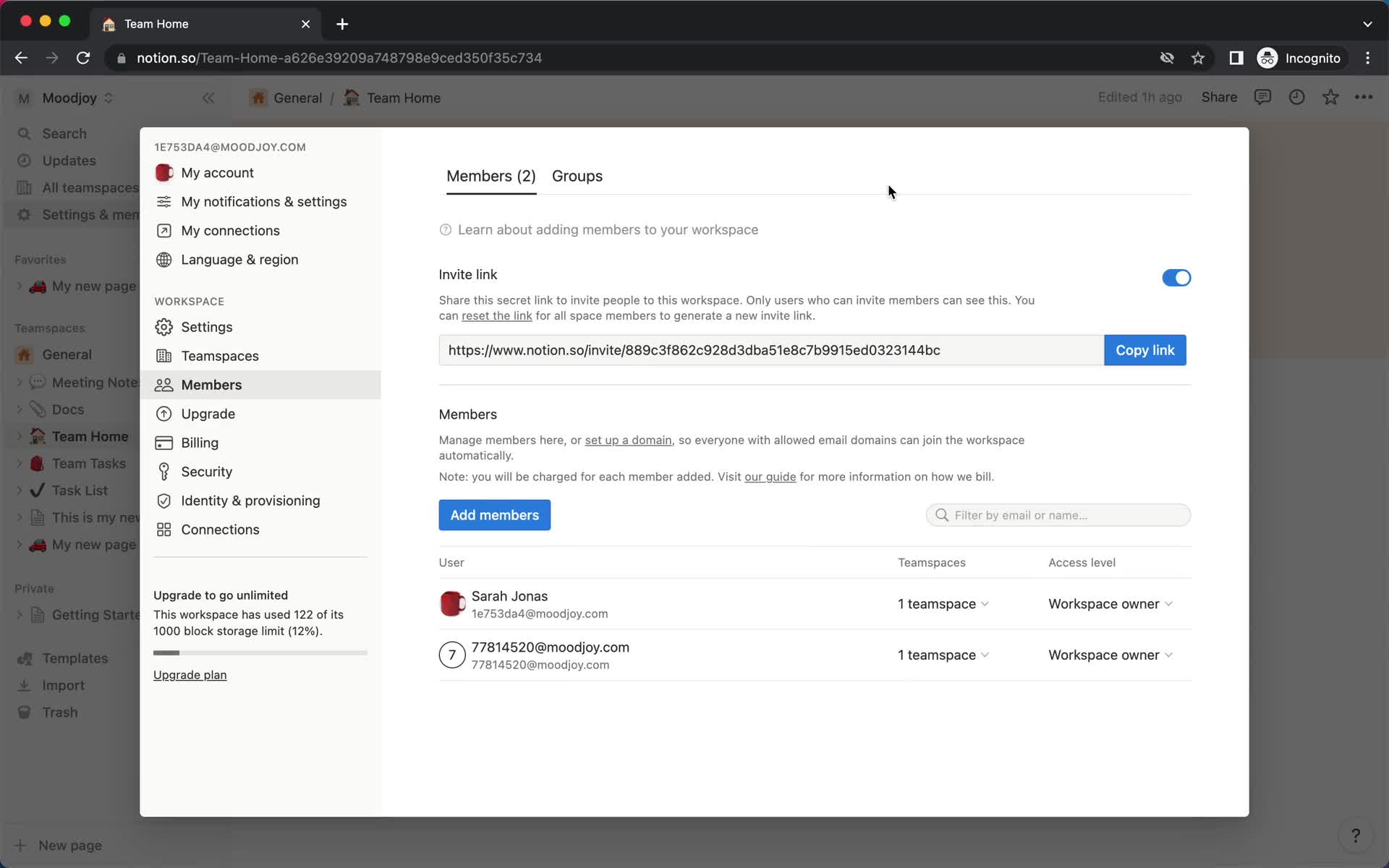The image size is (1389, 868).
Task: Click Learn about adding members help link
Action: pyautogui.click(x=599, y=230)
